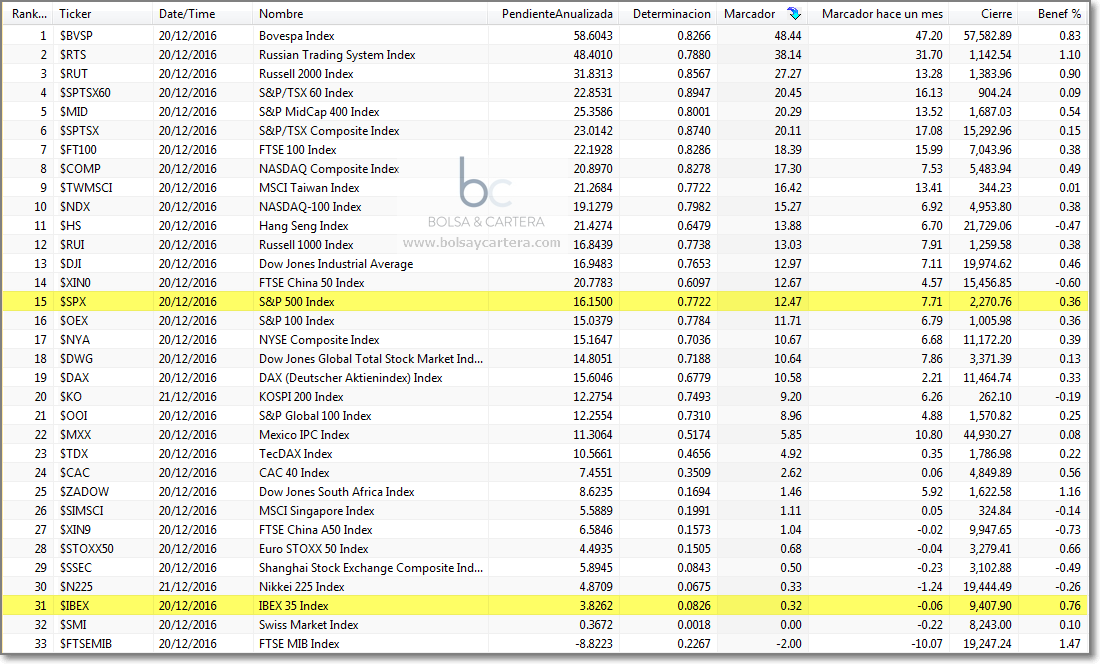This screenshot has height=664, width=1100.
Task: Click the MSCI Singapore Index name
Action: [316, 510]
